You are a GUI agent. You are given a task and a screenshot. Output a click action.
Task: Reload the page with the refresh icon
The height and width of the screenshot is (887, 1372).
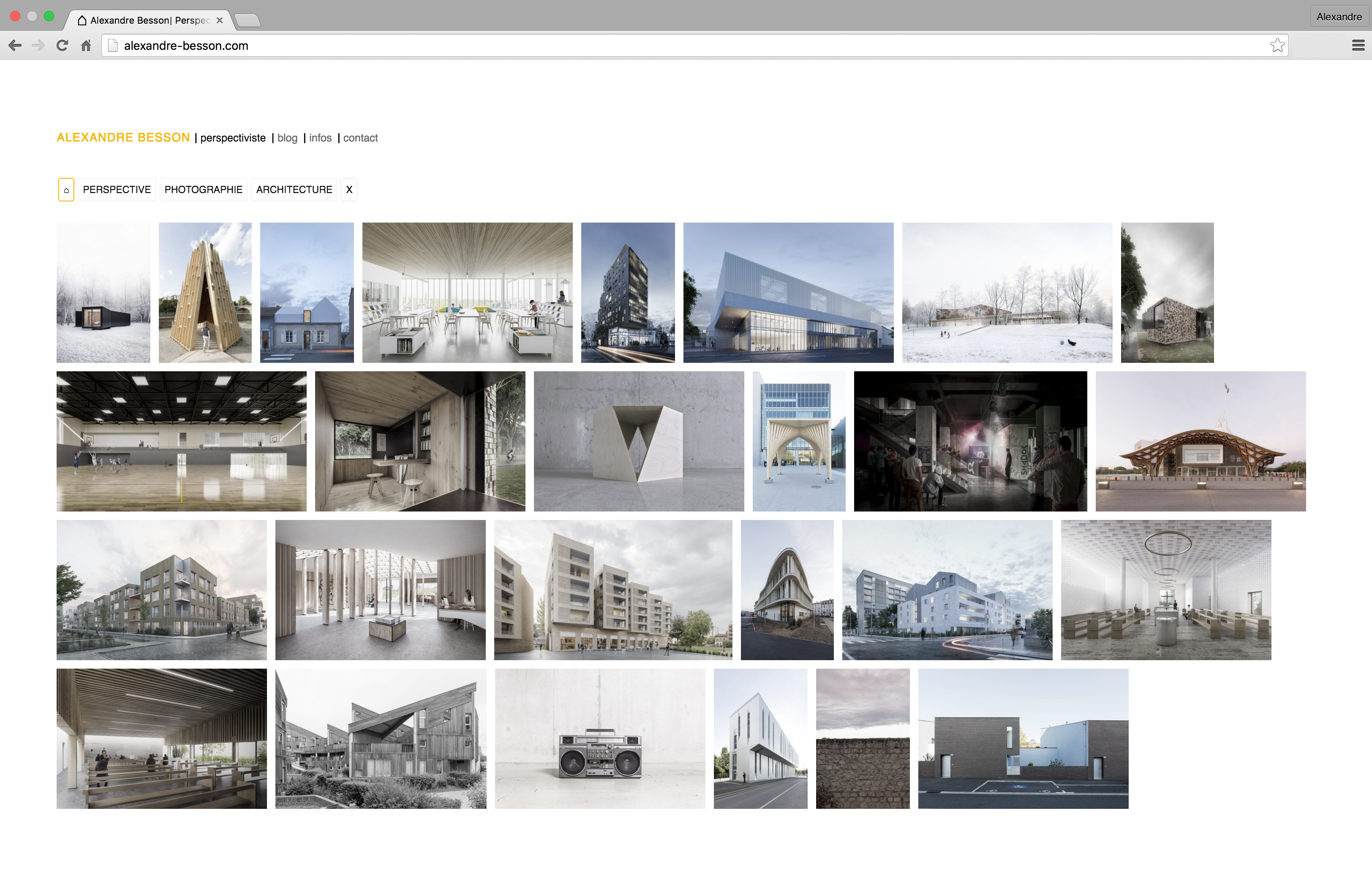click(x=62, y=46)
